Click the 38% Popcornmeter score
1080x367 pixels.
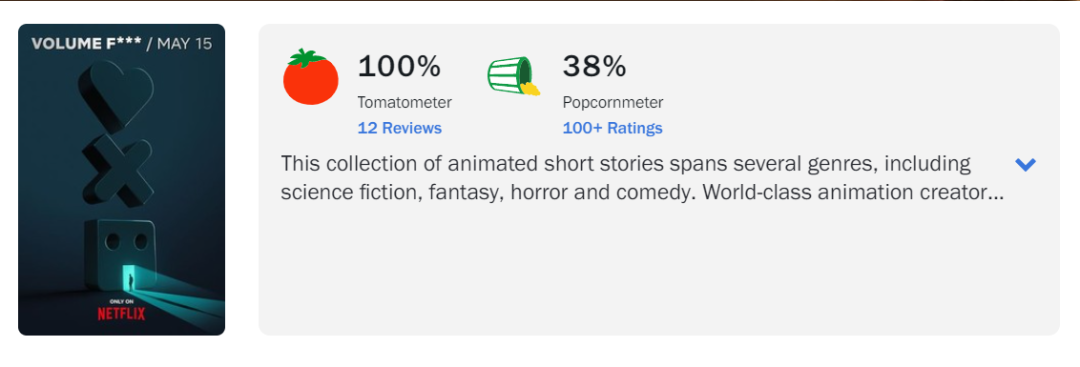(594, 66)
